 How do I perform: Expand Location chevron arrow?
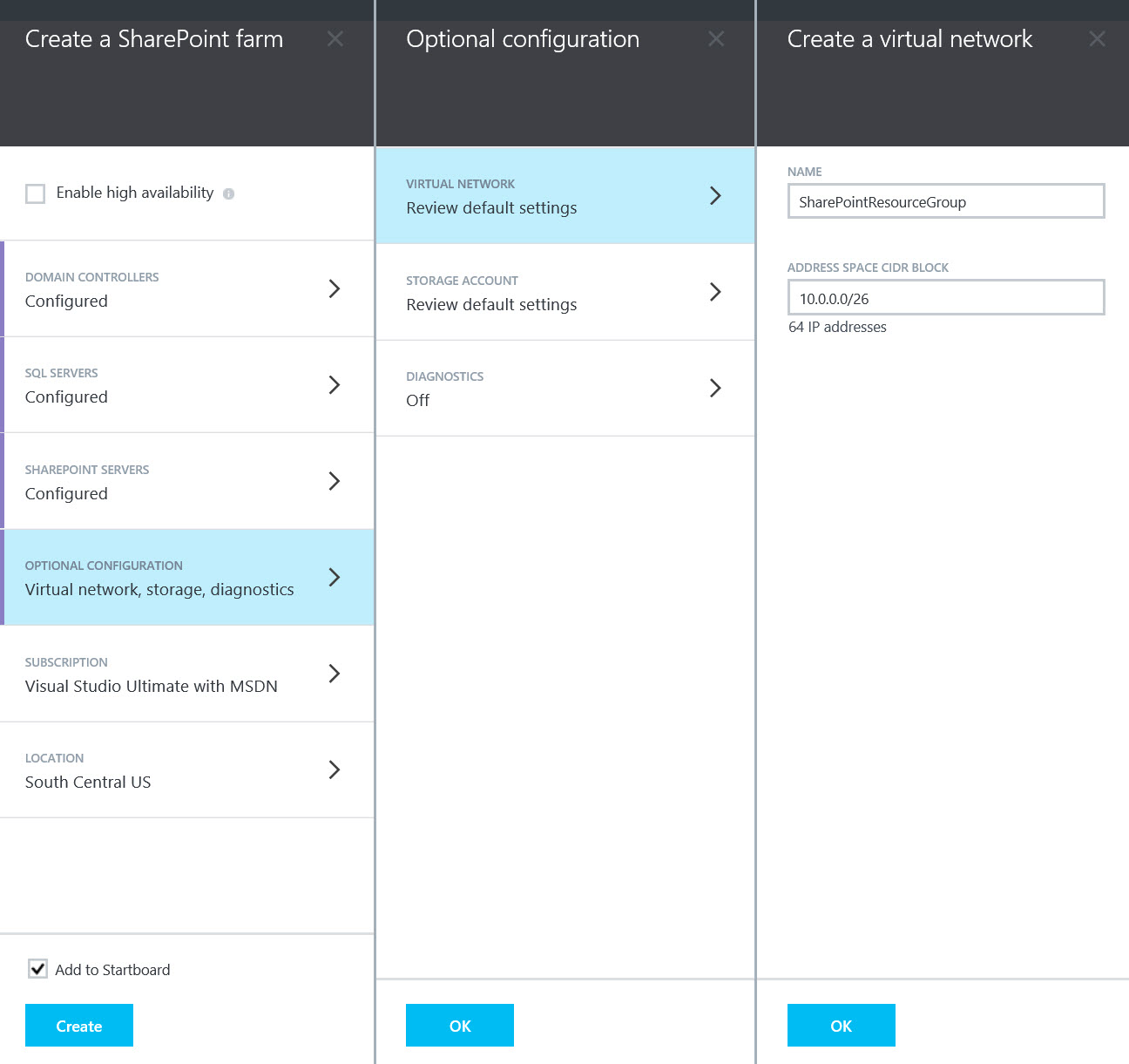point(335,769)
